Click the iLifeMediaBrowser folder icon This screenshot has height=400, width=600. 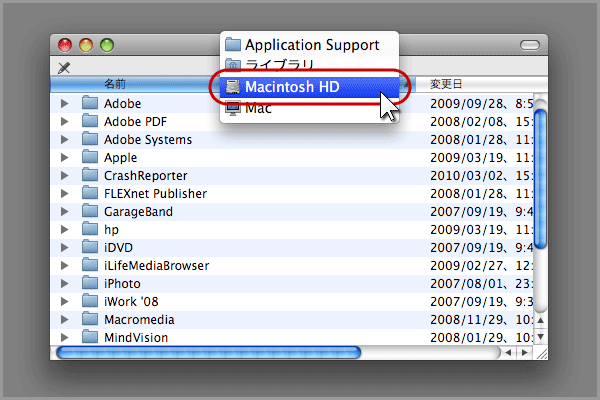pos(90,264)
